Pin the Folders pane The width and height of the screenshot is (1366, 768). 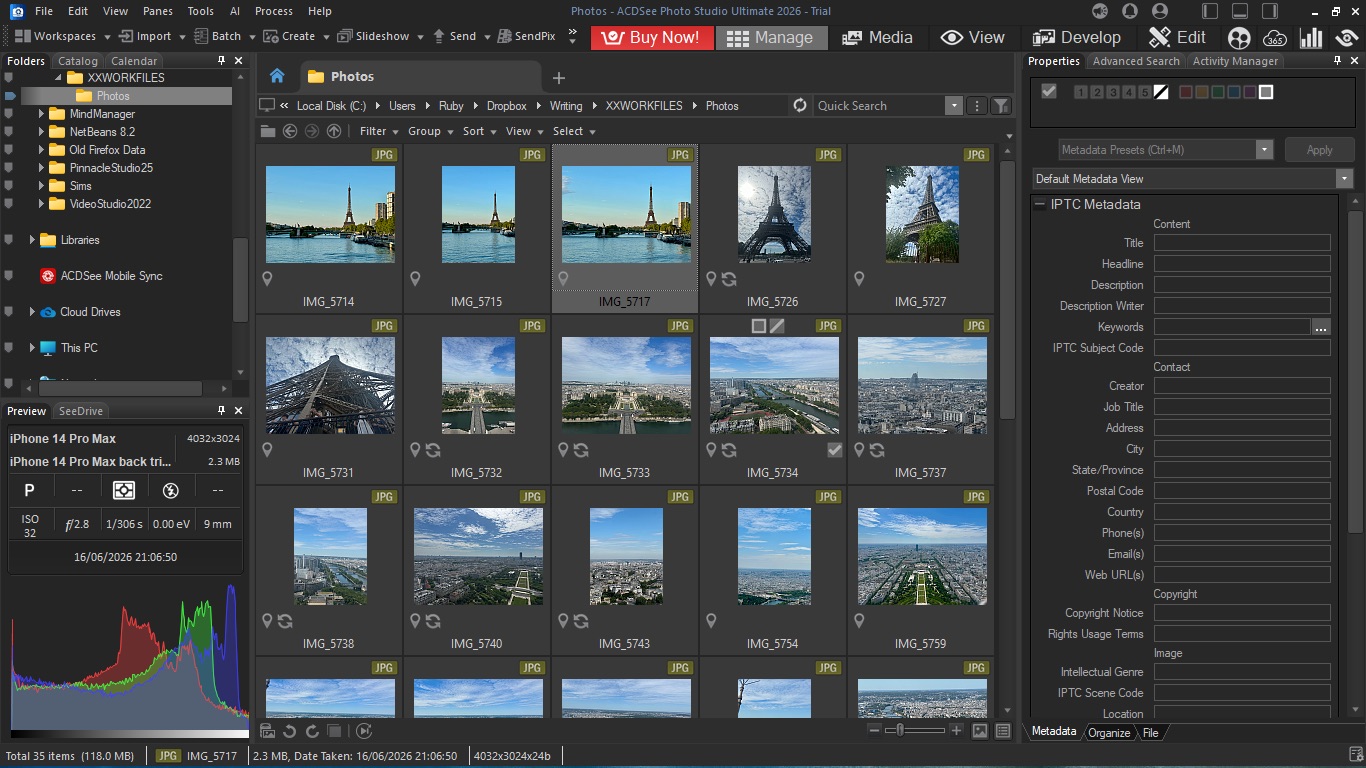tap(221, 61)
